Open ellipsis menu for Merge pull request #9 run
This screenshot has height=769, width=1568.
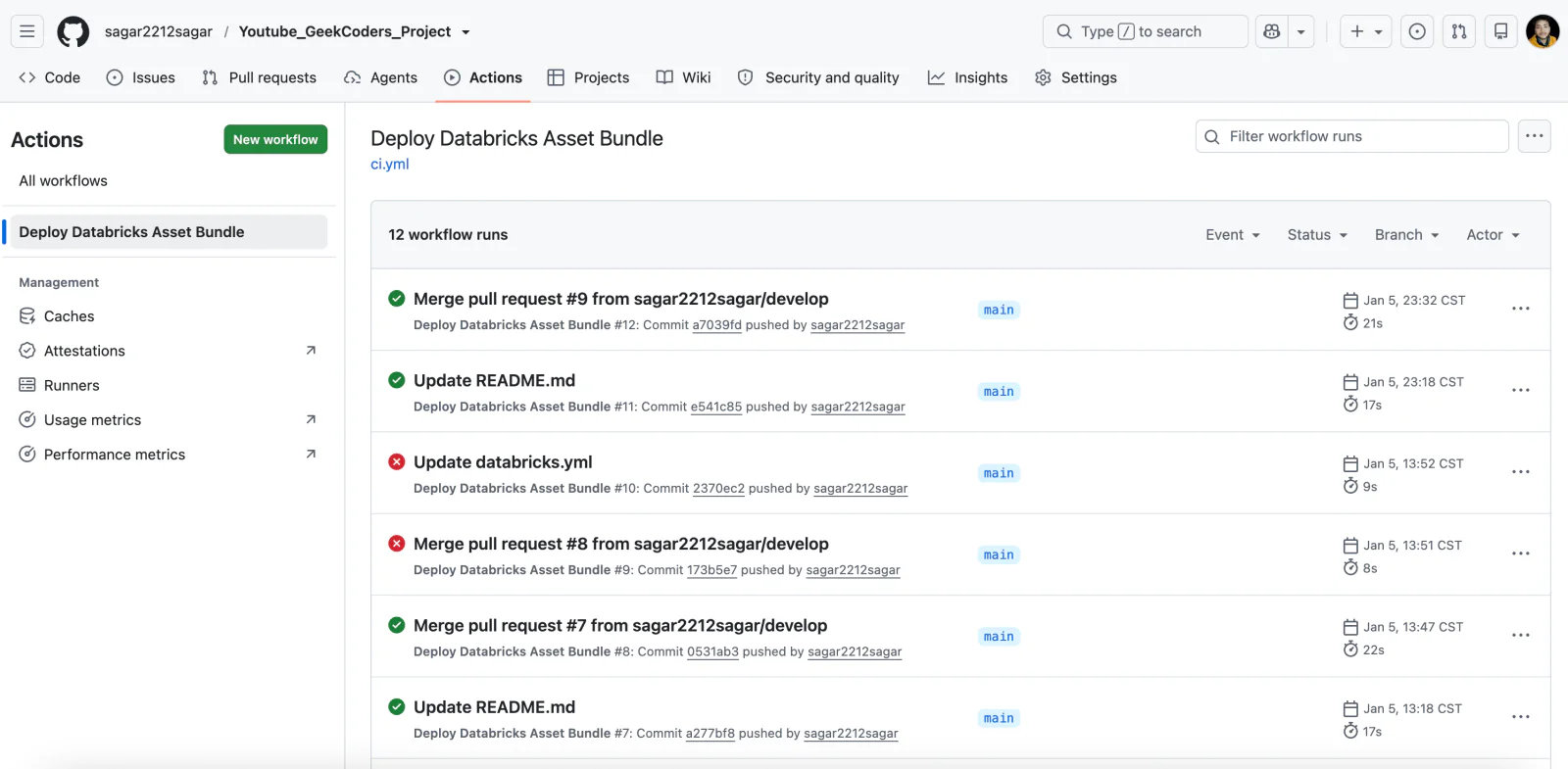(1521, 309)
